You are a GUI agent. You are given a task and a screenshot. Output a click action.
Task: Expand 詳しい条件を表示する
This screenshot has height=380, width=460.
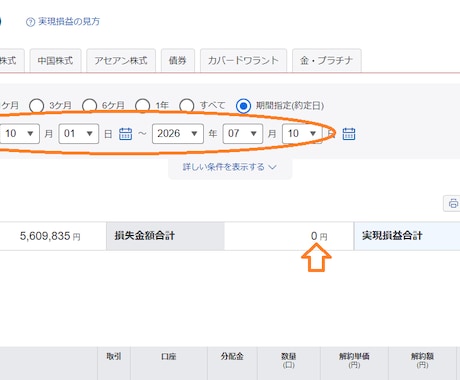click(230, 167)
